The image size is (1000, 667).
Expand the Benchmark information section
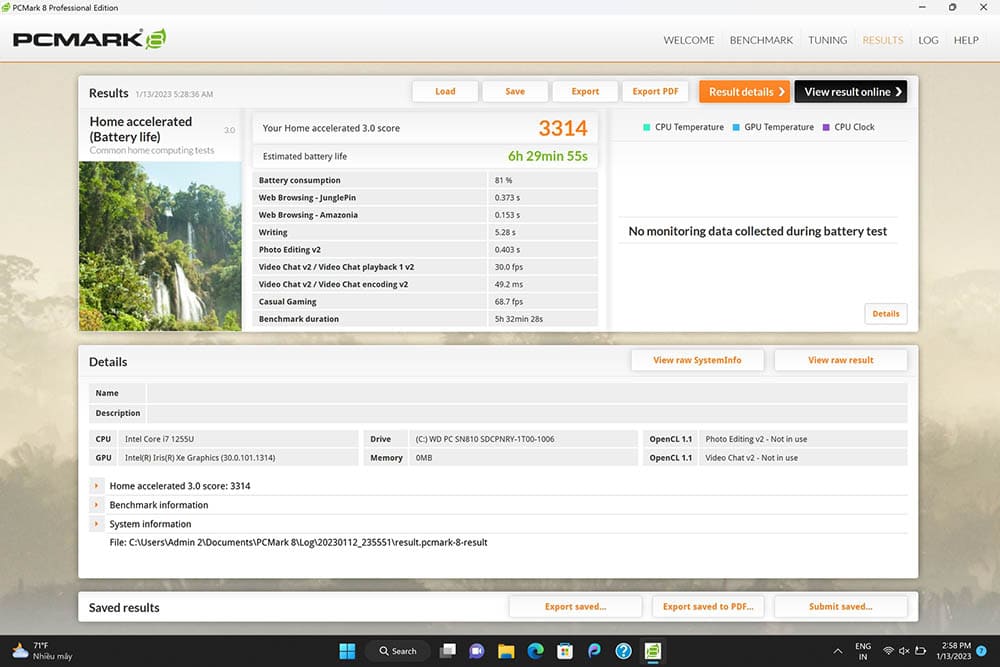click(x=97, y=505)
